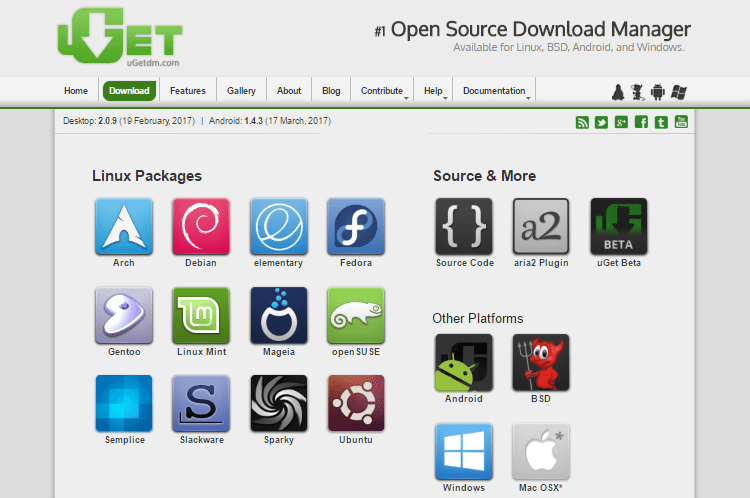Expand the Contribute dropdown menu
The width and height of the screenshot is (750, 498).
(x=384, y=91)
